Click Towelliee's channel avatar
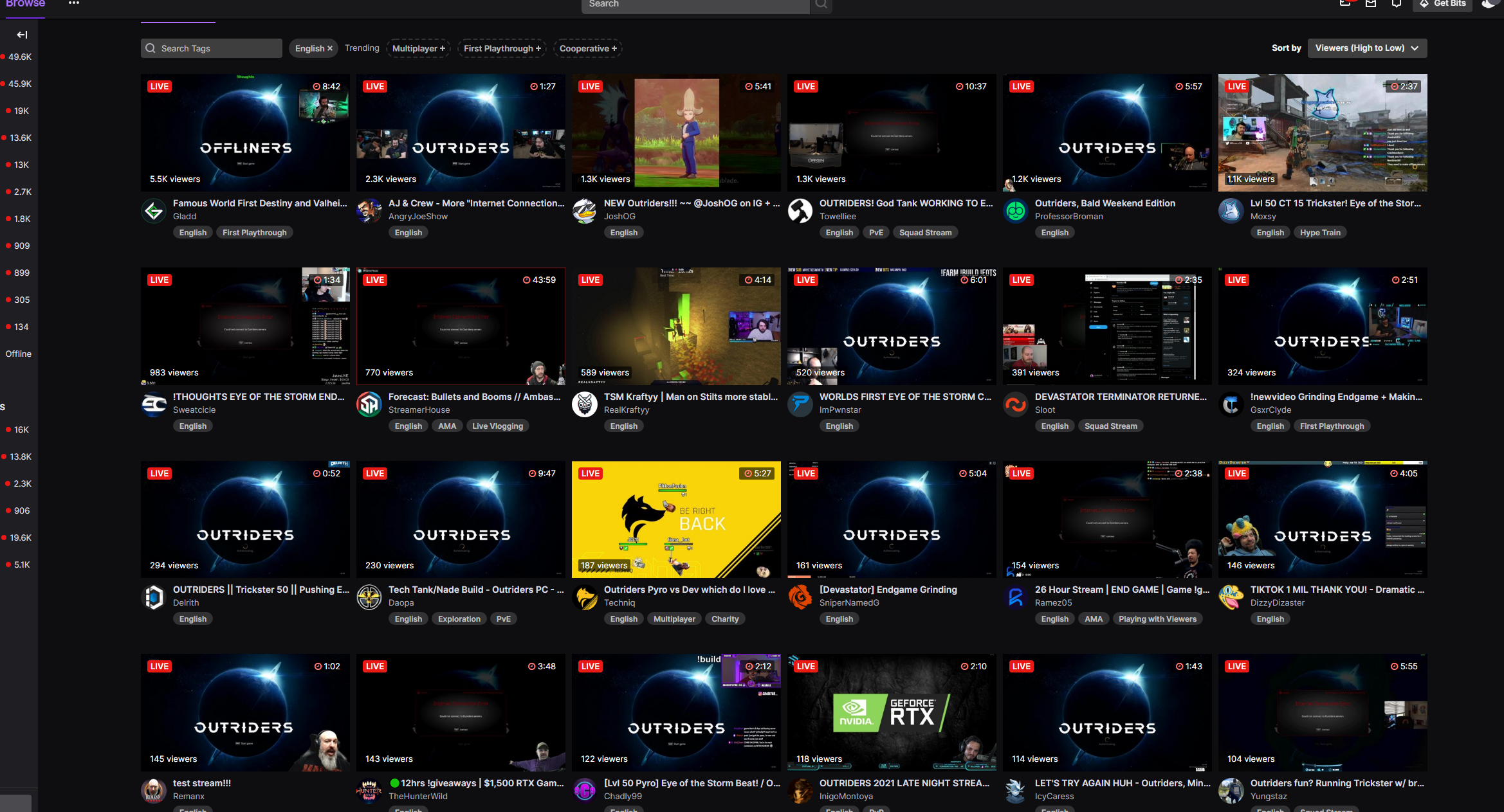Screen dimensions: 1504x812 pyautogui.click(x=800, y=210)
